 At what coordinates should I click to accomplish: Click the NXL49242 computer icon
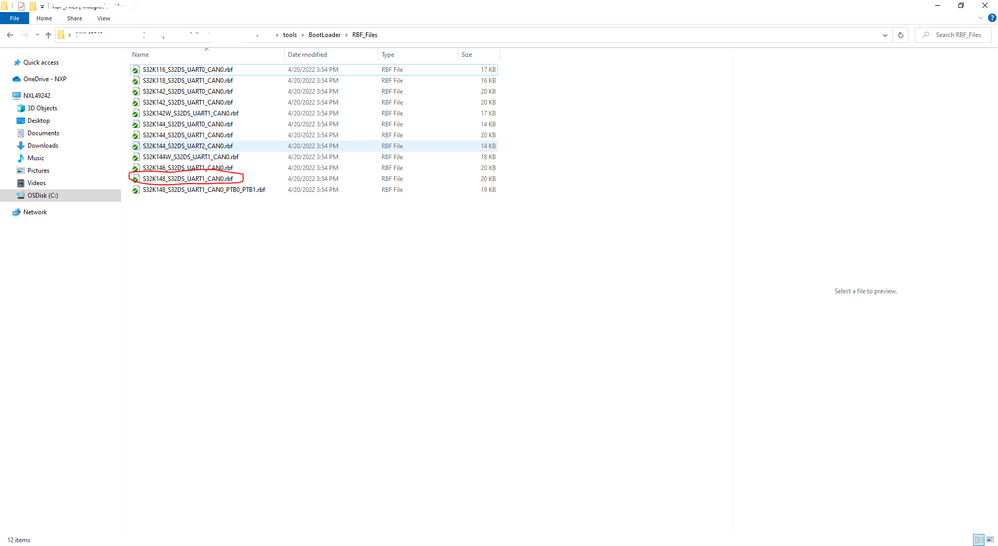17,95
